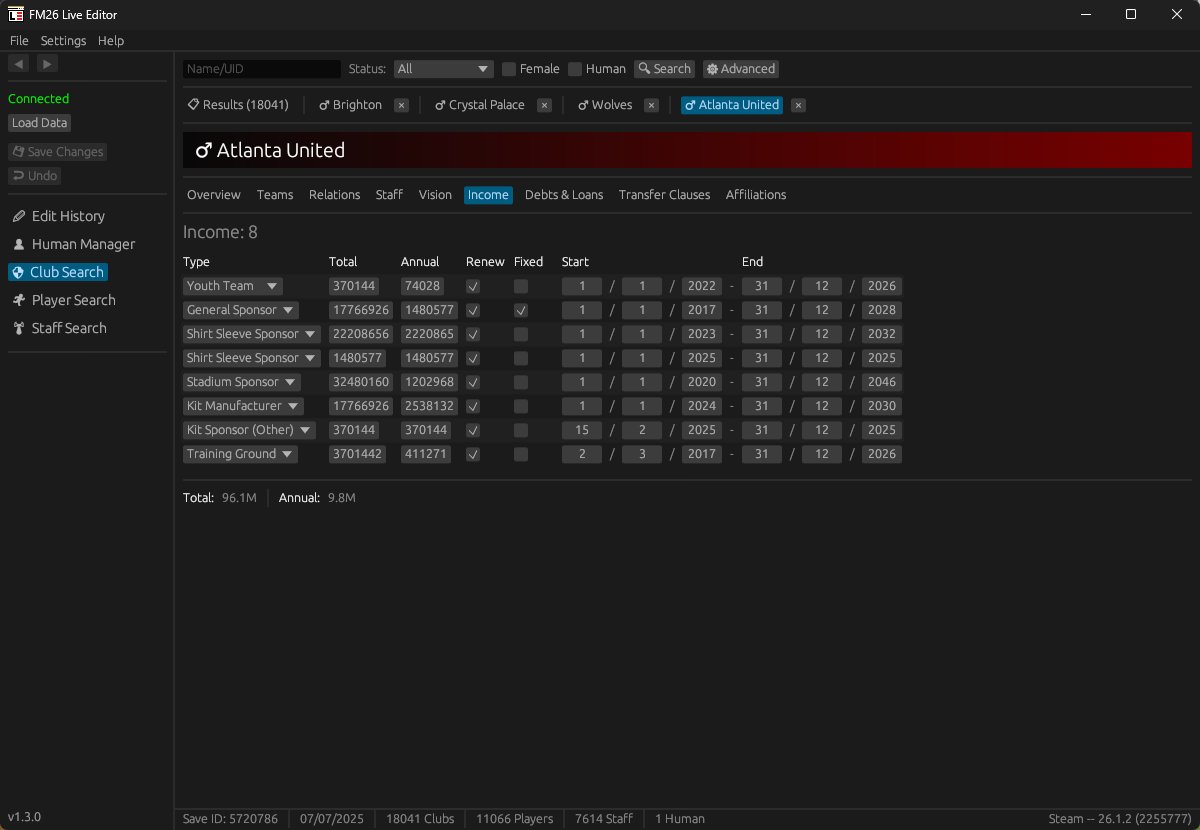This screenshot has height=830, width=1200.
Task: Toggle the Human checkbox
Action: click(x=575, y=69)
